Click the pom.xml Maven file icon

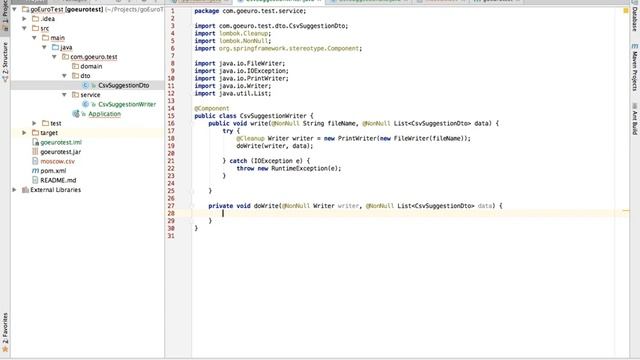click(x=36, y=171)
